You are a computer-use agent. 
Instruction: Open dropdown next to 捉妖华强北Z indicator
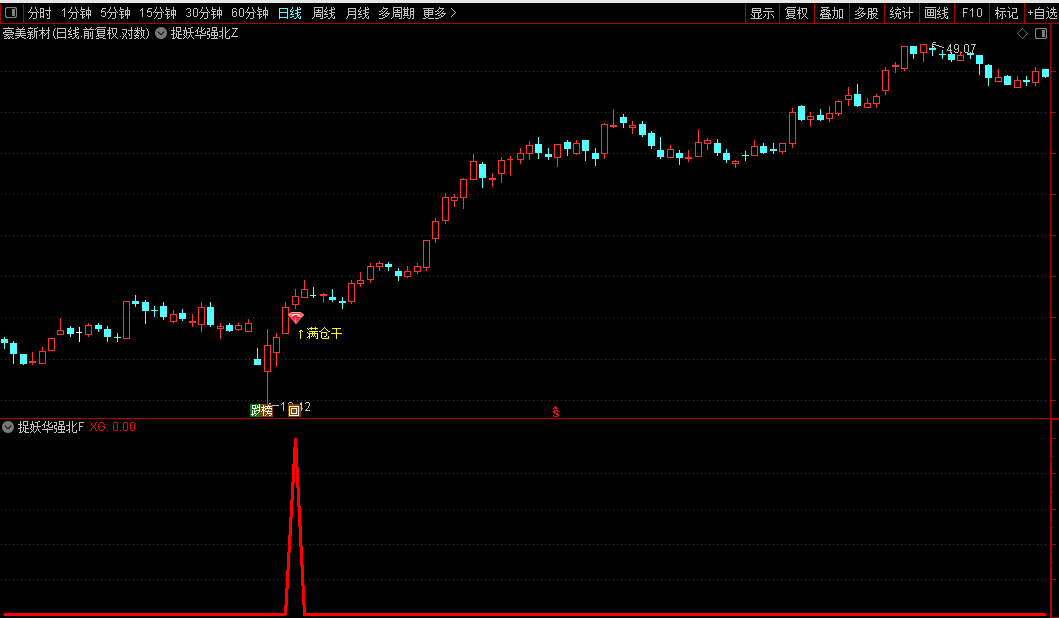coord(161,33)
